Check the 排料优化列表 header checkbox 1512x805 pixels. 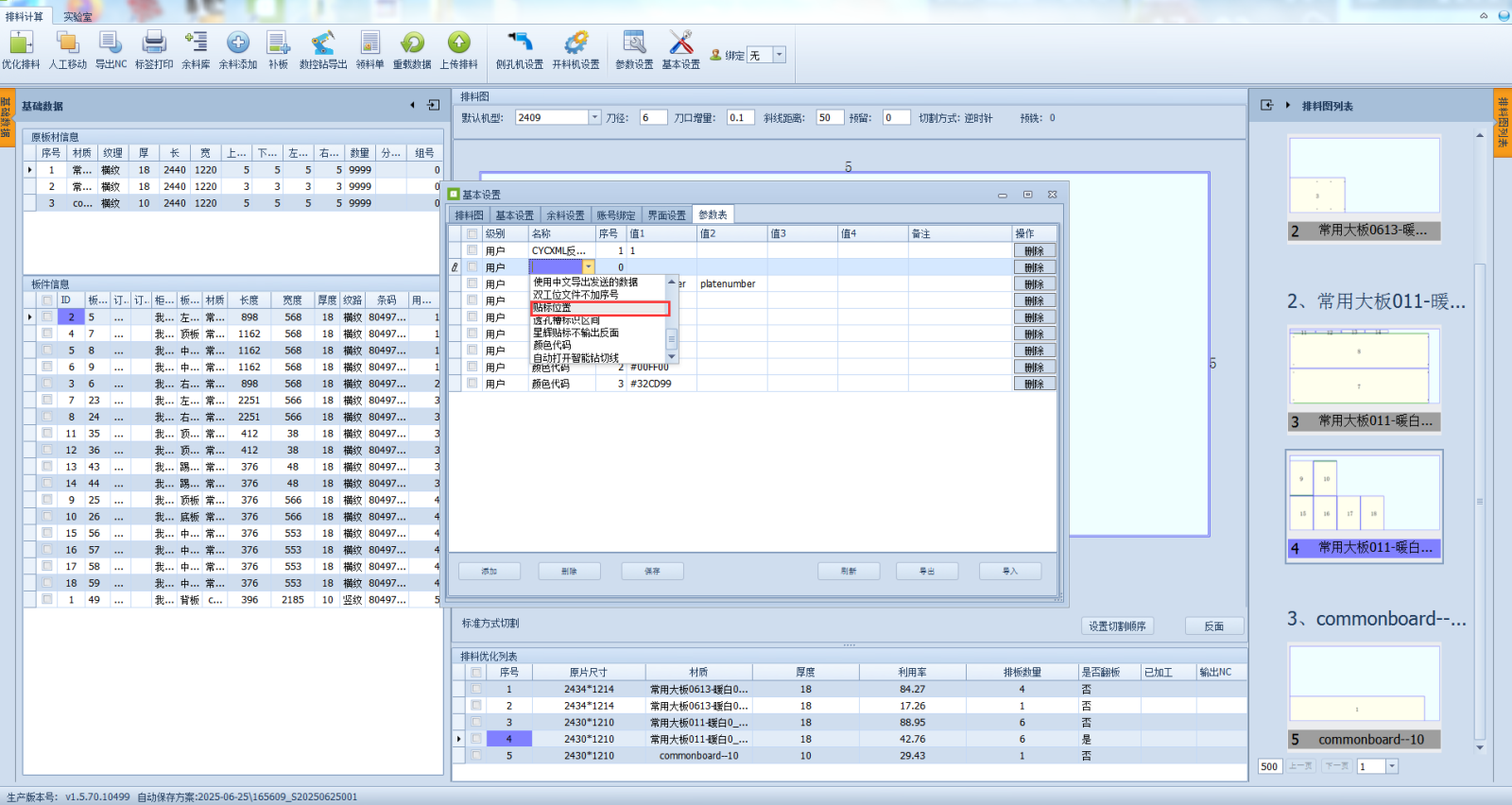click(476, 673)
